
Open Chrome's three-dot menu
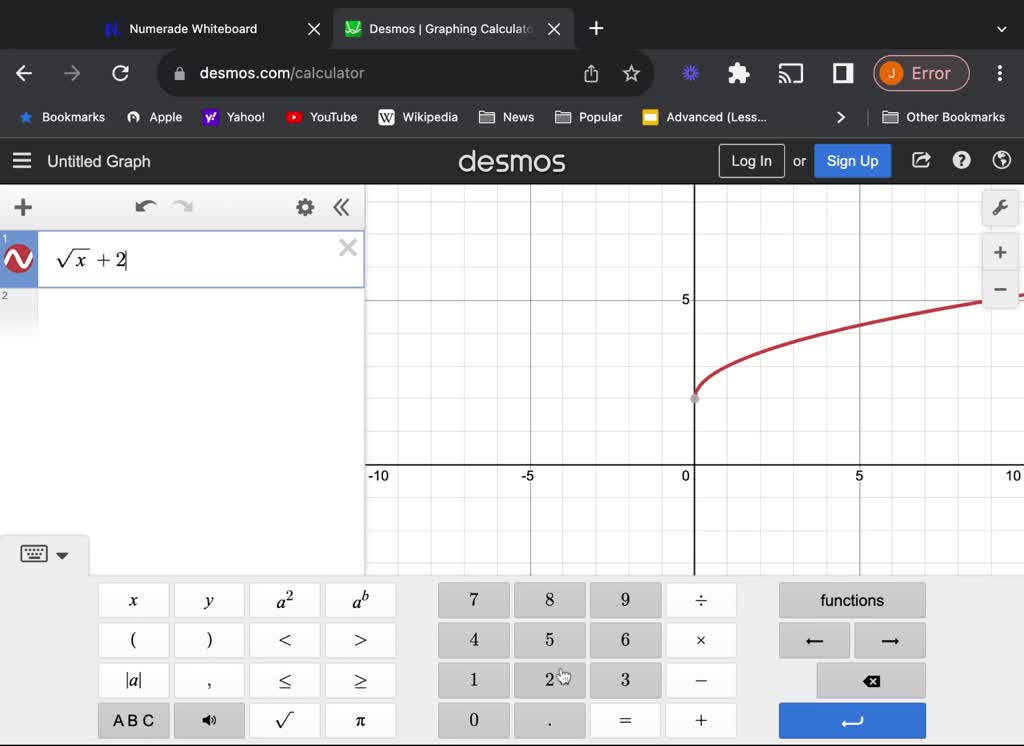tap(999, 73)
